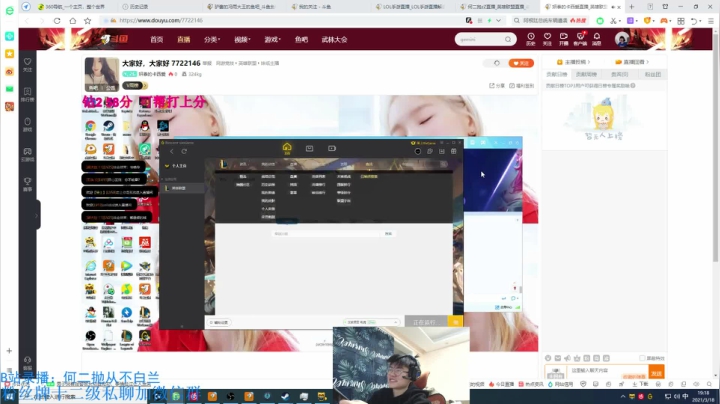Image resolution: width=720 pixels, height=404 pixels.
Task: Expand the 视频 dropdown in Douyu header
Action: [x=242, y=39]
